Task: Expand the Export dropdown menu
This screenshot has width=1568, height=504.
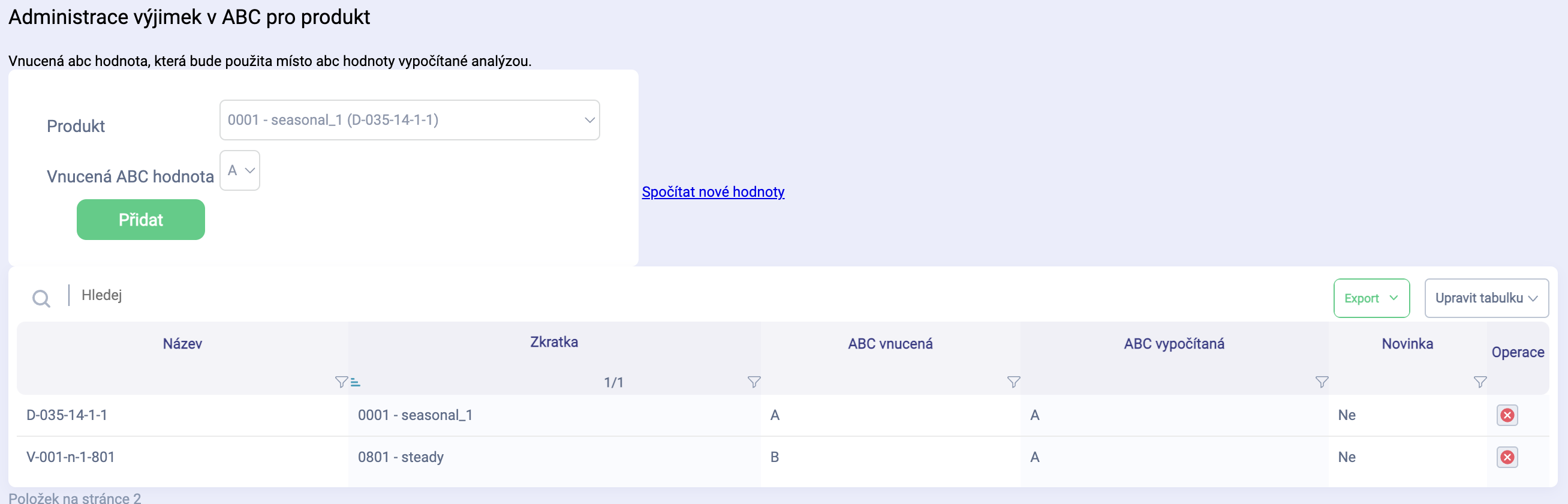Action: (x=1371, y=299)
